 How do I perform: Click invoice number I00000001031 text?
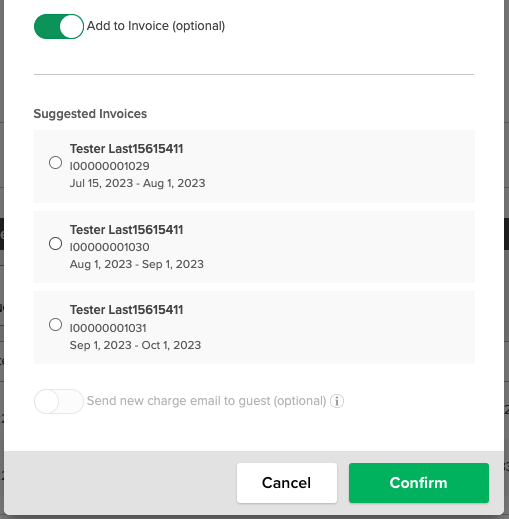108,328
